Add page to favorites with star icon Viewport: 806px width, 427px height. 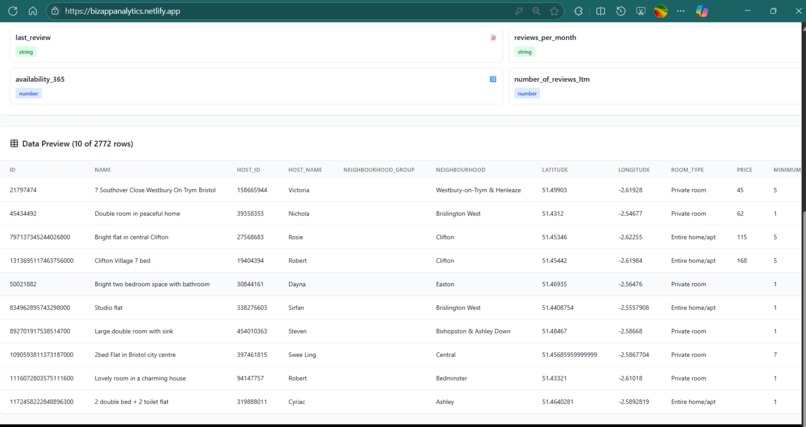[554, 11]
